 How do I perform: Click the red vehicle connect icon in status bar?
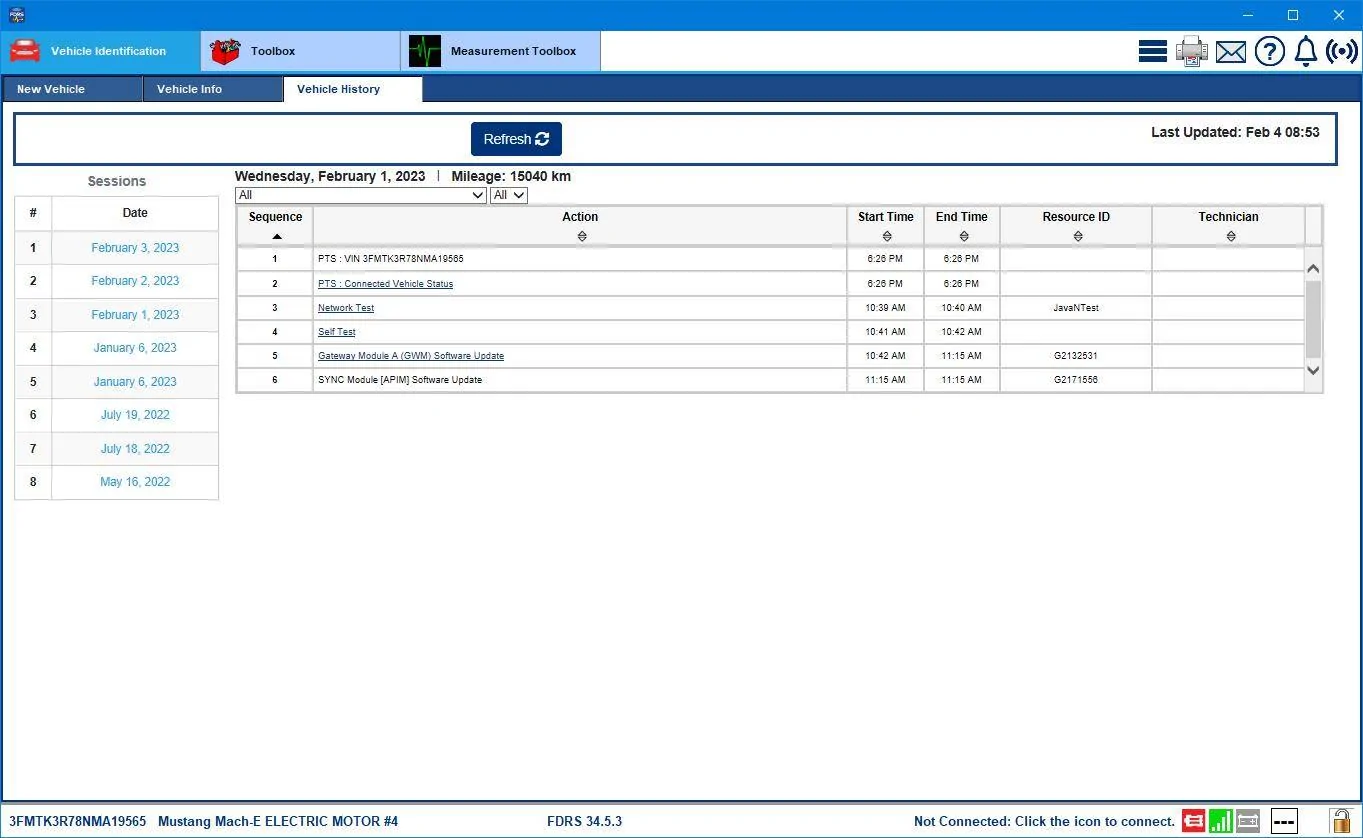[x=1193, y=821]
